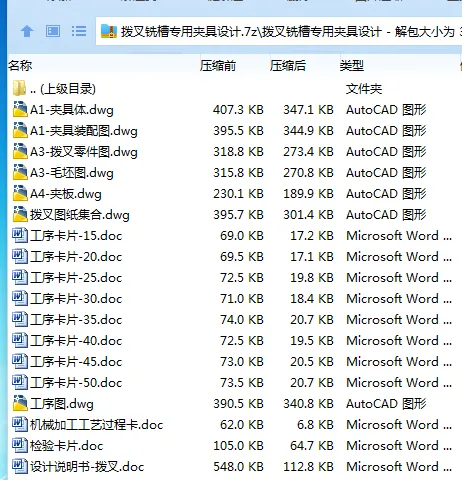Viewport: 462px width, 480px height.
Task: Click the file name 机械加工工艺过程卡.doc
Action: pos(96,425)
